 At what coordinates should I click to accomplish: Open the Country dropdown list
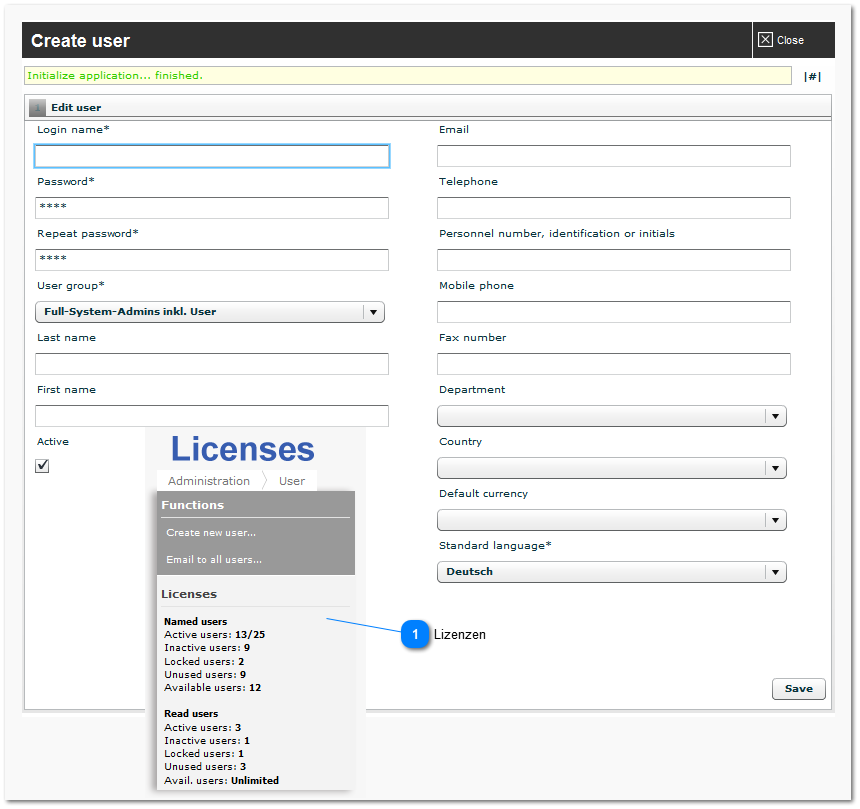pyautogui.click(x=612, y=468)
